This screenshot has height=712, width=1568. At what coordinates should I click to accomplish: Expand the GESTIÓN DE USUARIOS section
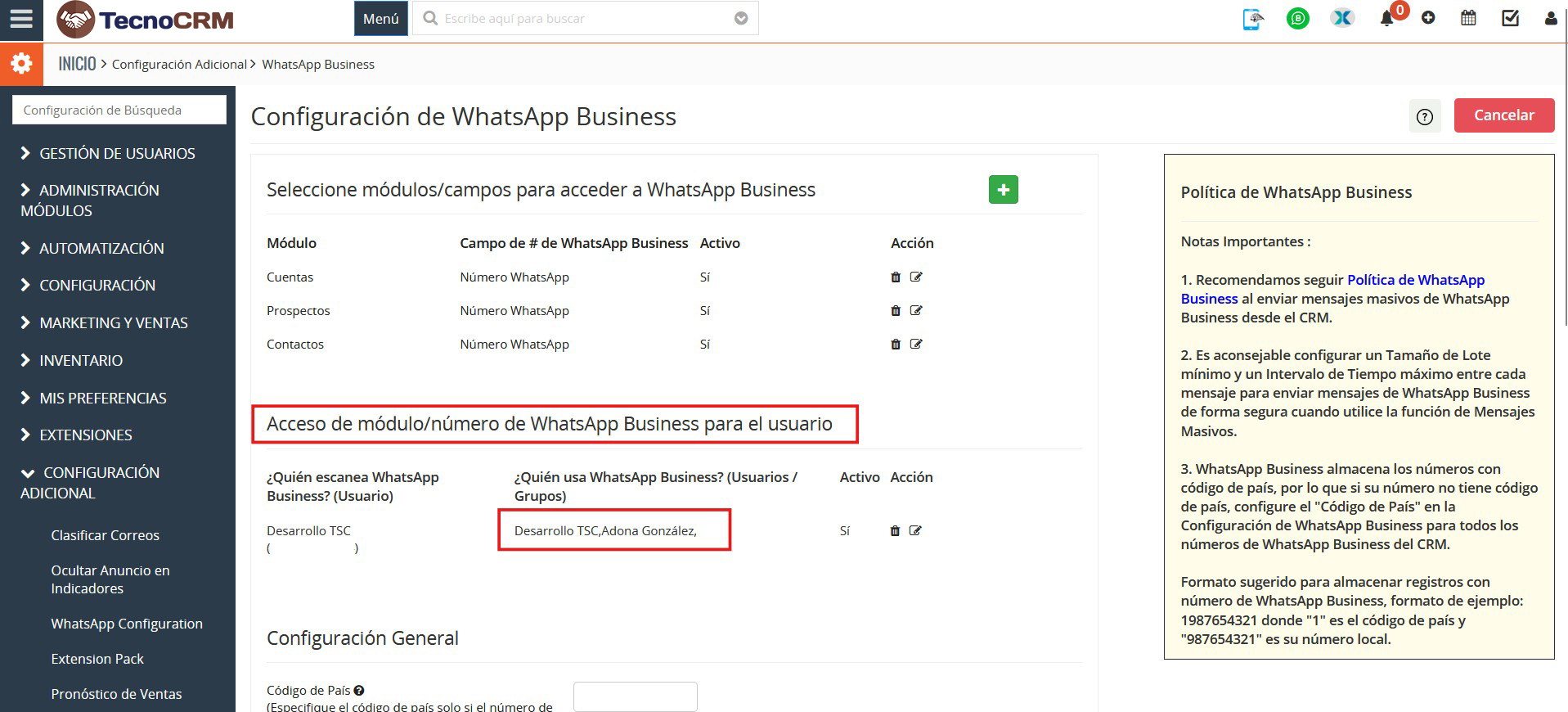[117, 153]
